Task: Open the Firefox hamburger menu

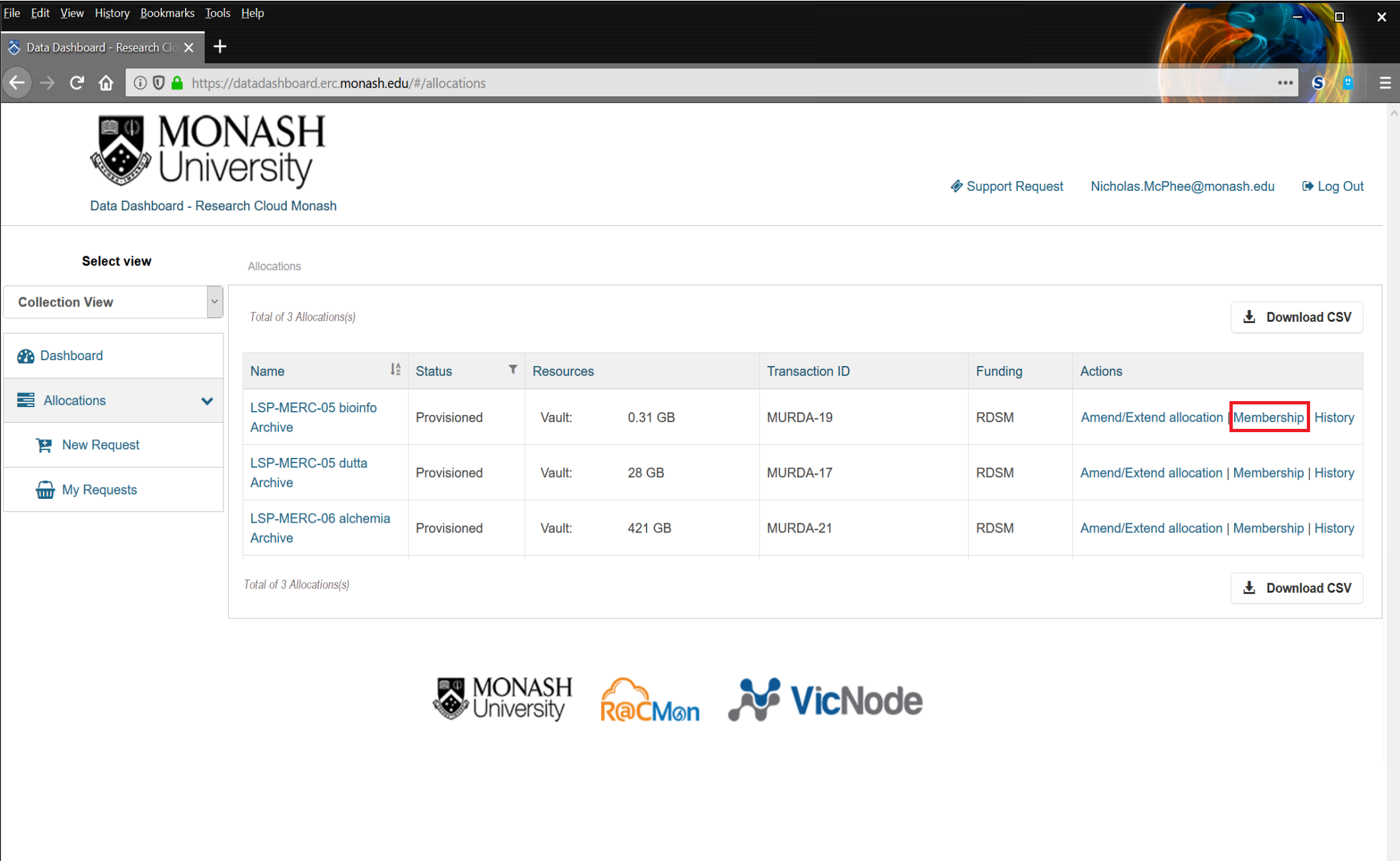Action: 1385,83
